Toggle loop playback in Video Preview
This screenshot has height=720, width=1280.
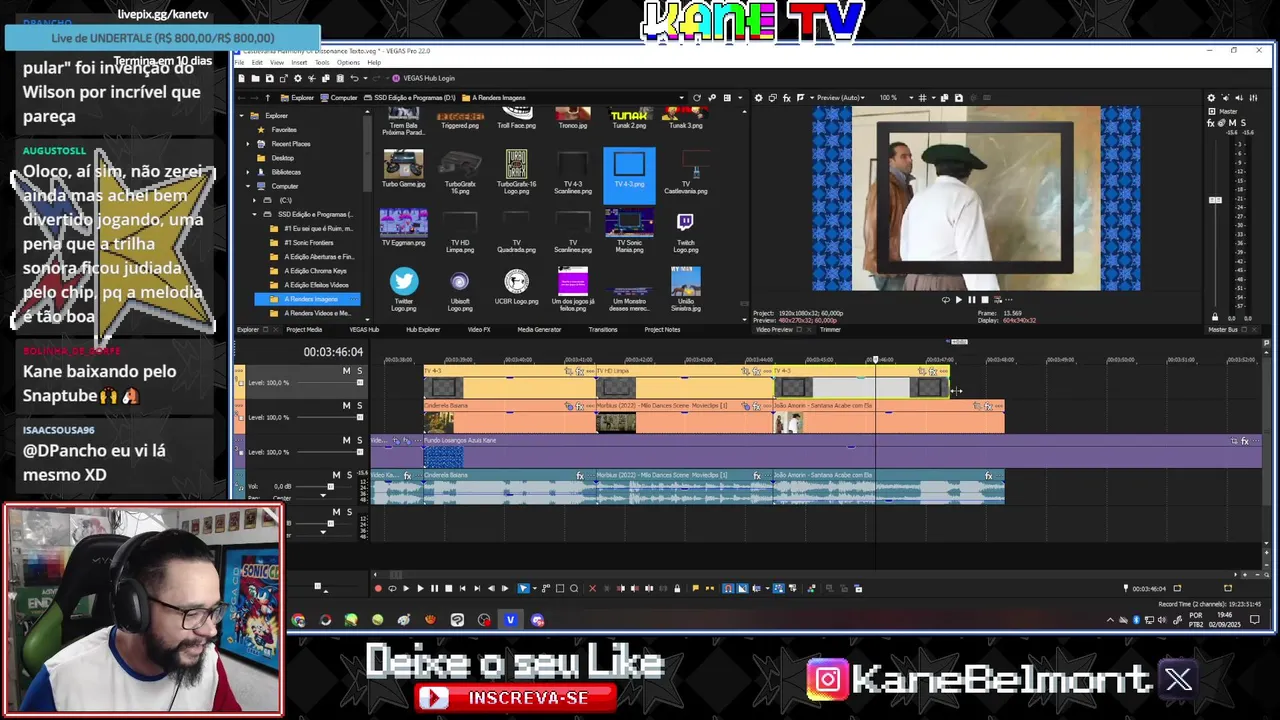[945, 299]
